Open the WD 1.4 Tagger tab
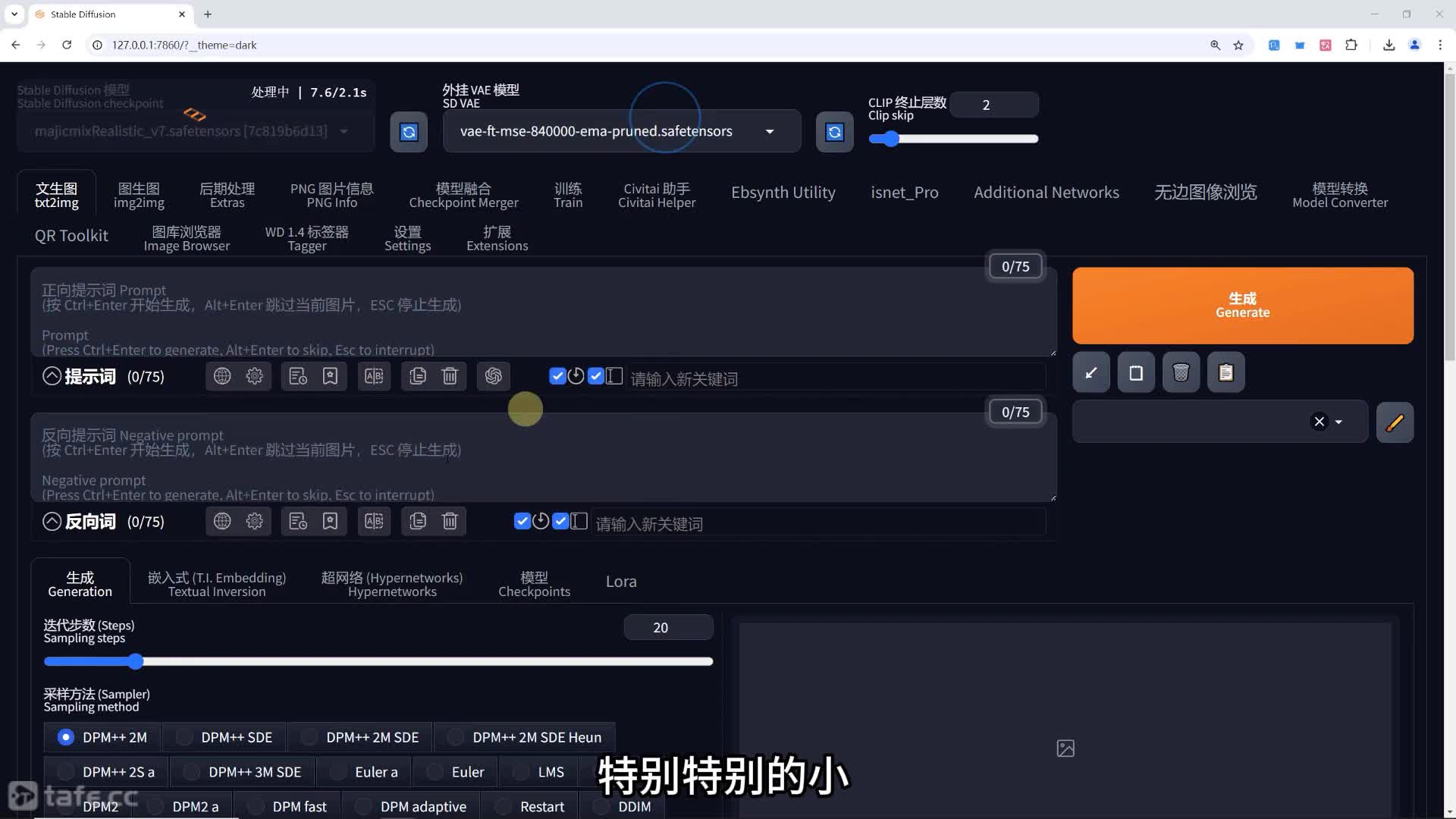Viewport: 1456px width, 819px height. [x=306, y=238]
